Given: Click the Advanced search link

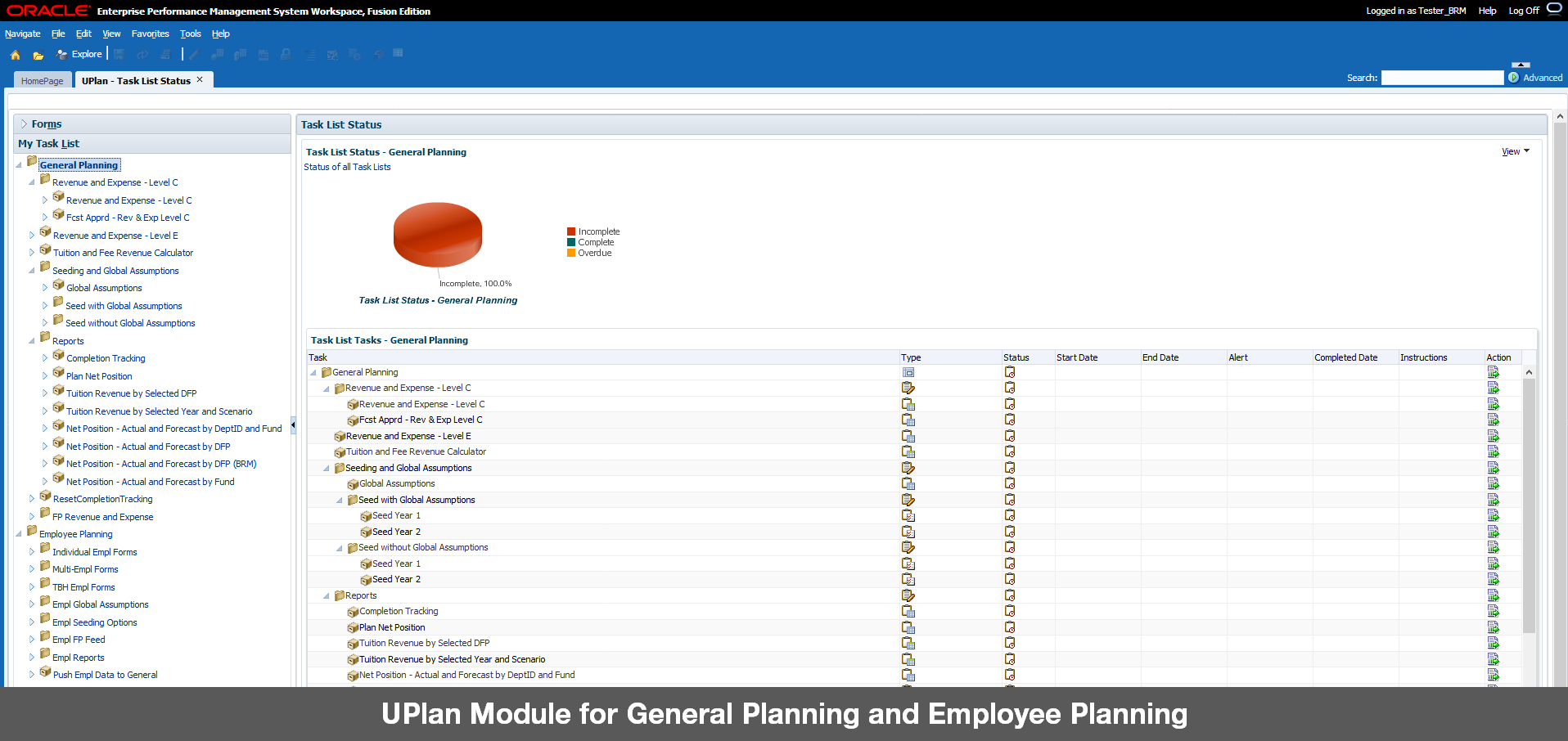Looking at the screenshot, I should [1543, 78].
